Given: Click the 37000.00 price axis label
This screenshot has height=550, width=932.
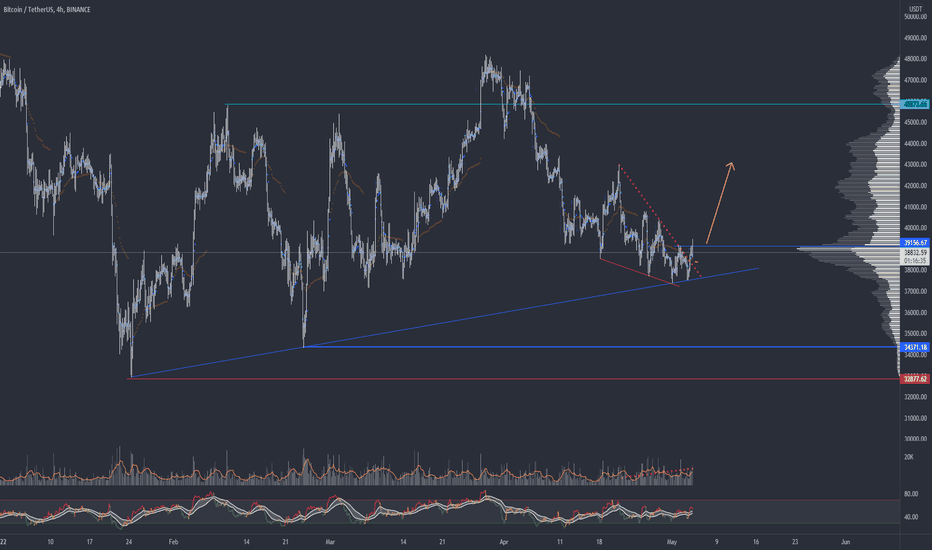Looking at the screenshot, I should [x=915, y=291].
